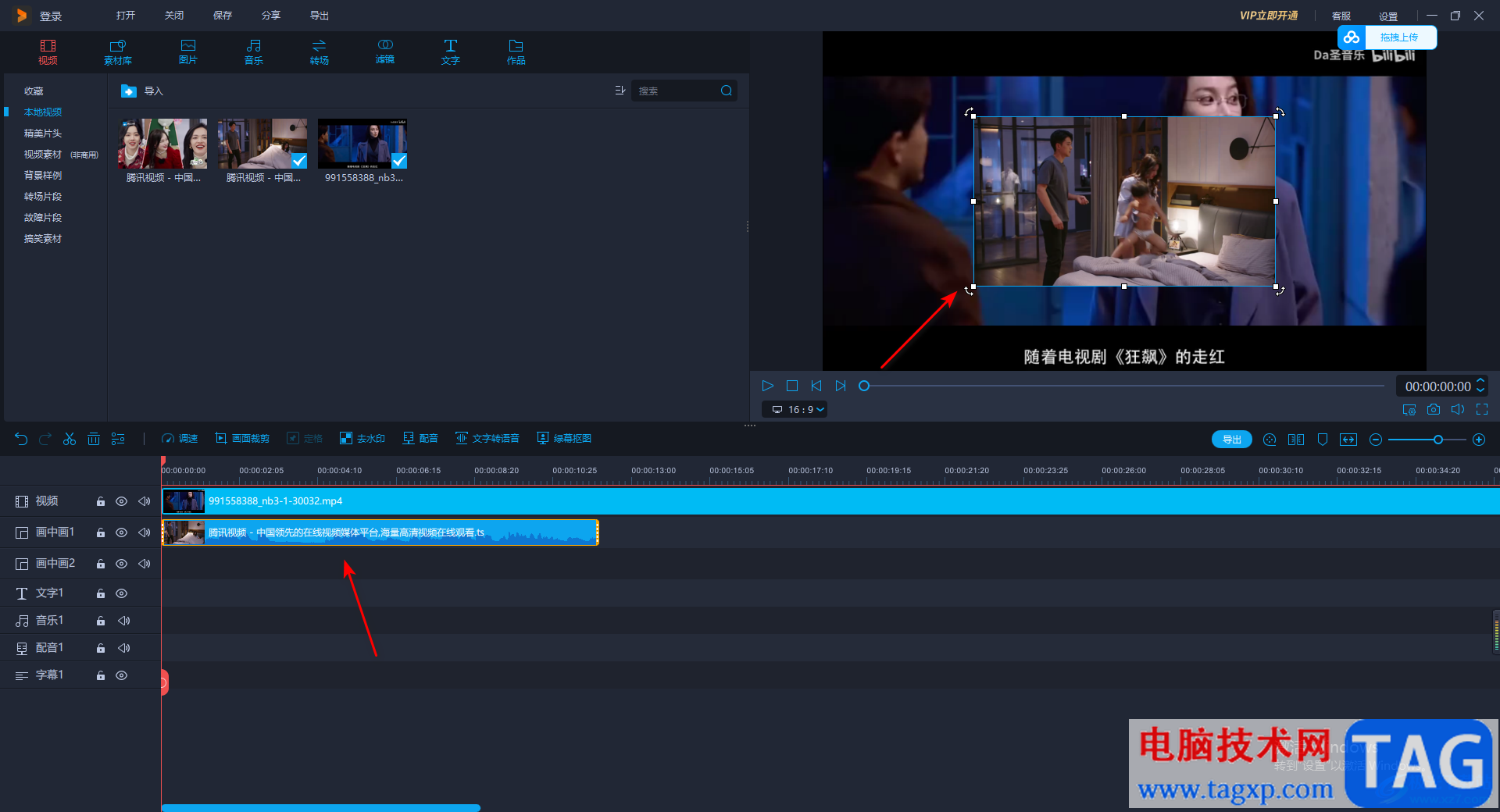Click the blue 导出 export button
Image resolution: width=1500 pixels, height=812 pixels.
[x=1232, y=440]
